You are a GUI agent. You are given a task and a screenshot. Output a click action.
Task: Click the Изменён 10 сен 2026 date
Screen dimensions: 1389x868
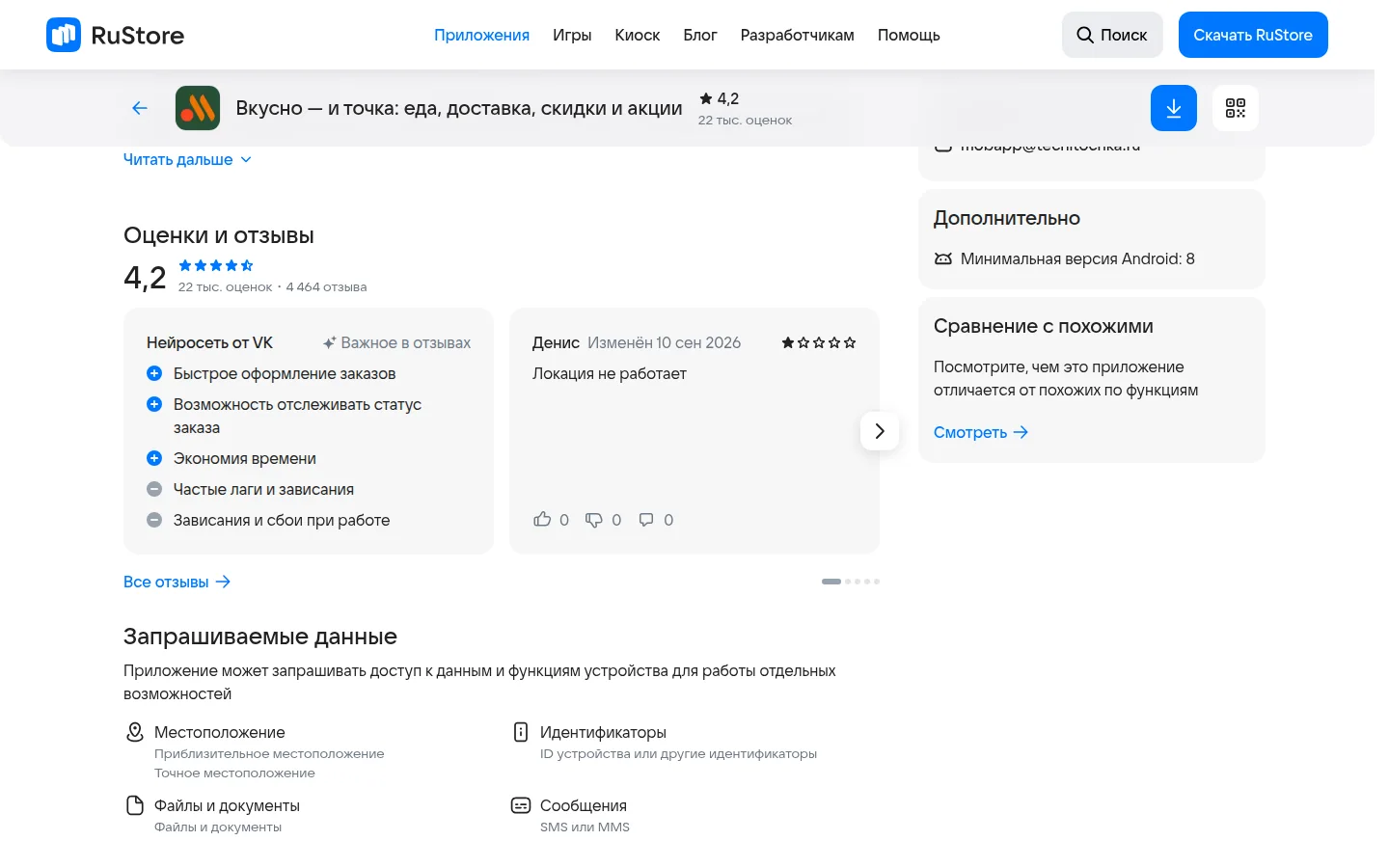(x=665, y=342)
